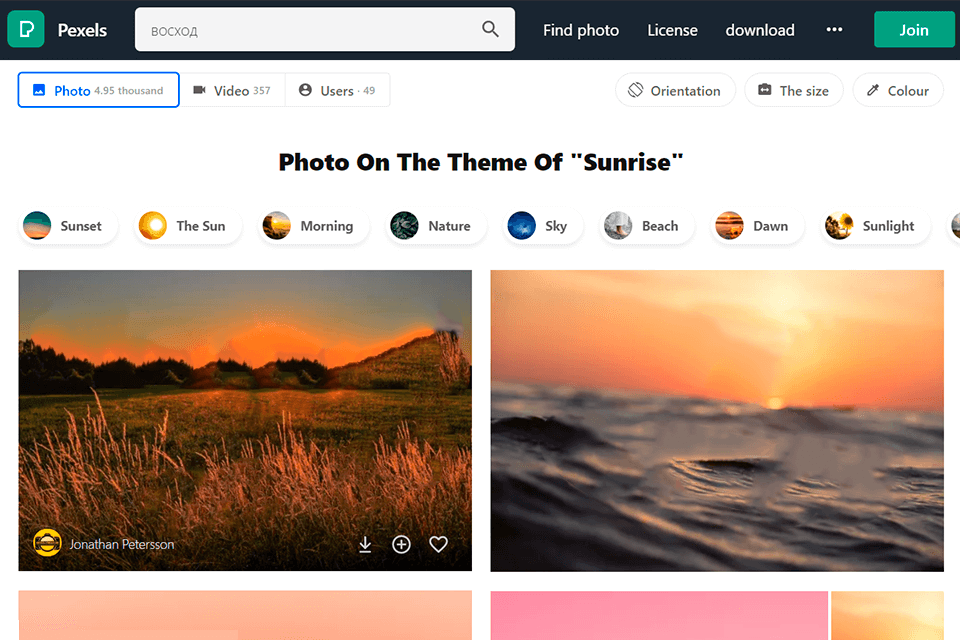Click the search input field

(300, 29)
